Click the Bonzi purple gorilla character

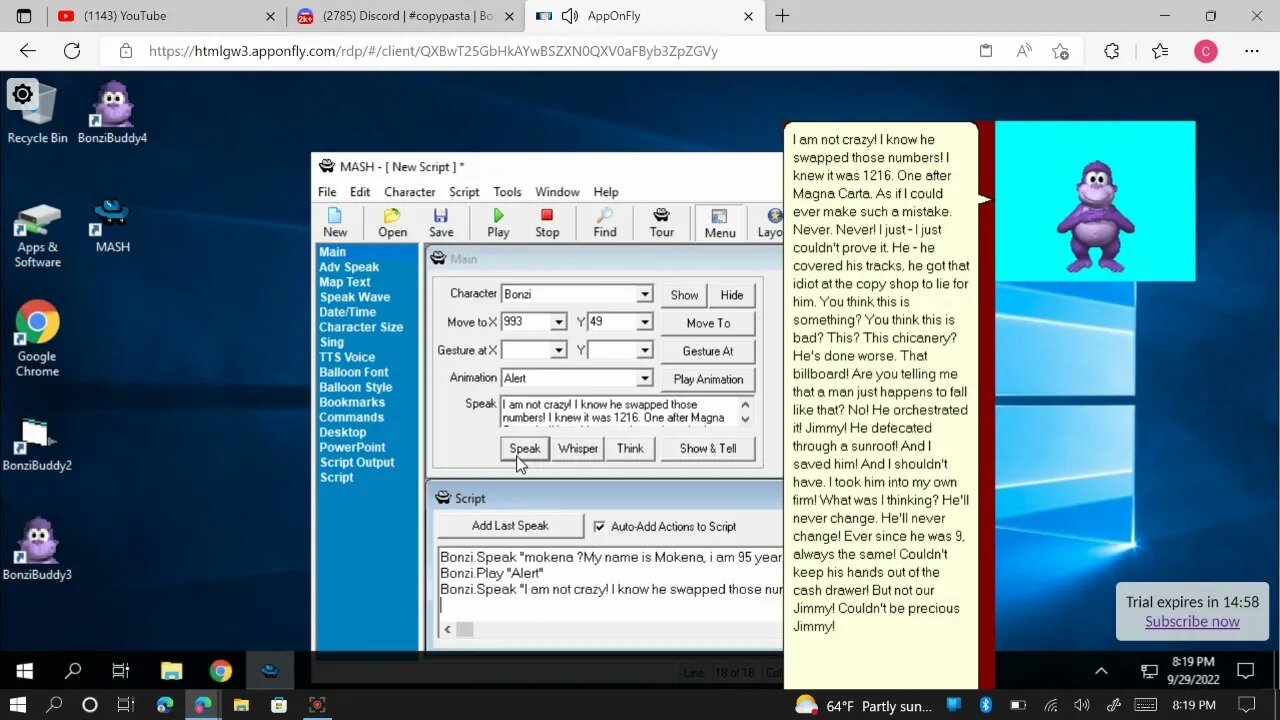point(1095,216)
